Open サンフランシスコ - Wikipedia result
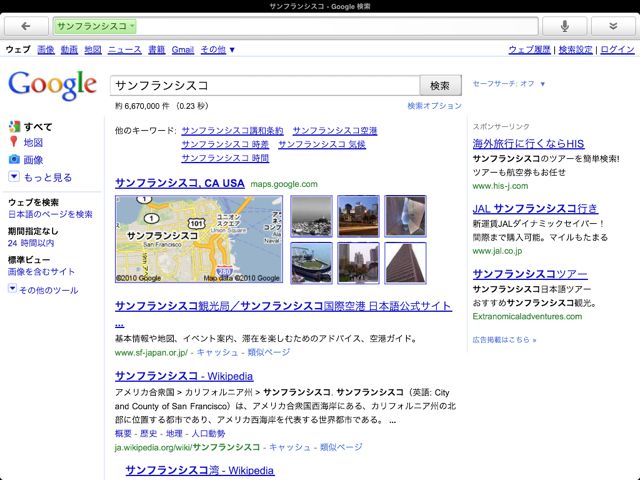Viewport: 640px width, 480px height. (x=184, y=376)
